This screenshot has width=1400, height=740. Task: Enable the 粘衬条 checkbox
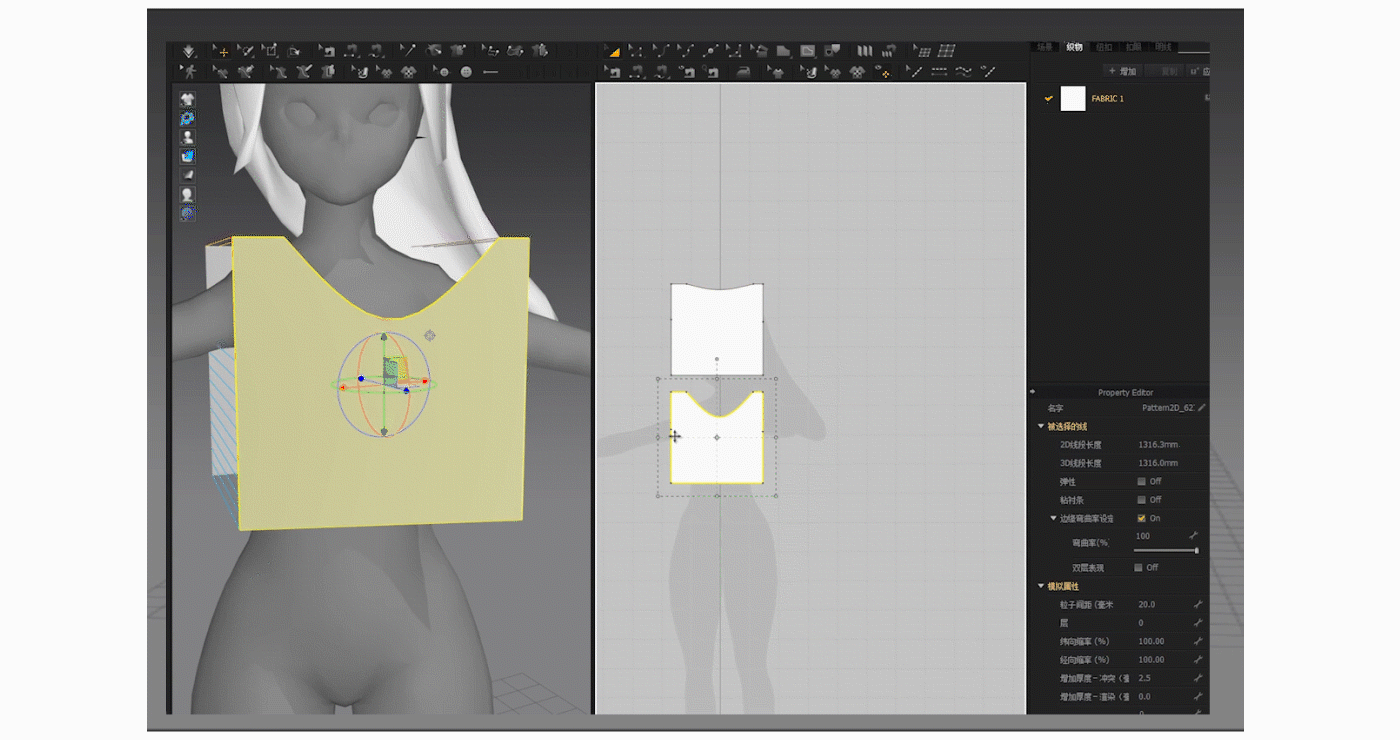[1141, 500]
